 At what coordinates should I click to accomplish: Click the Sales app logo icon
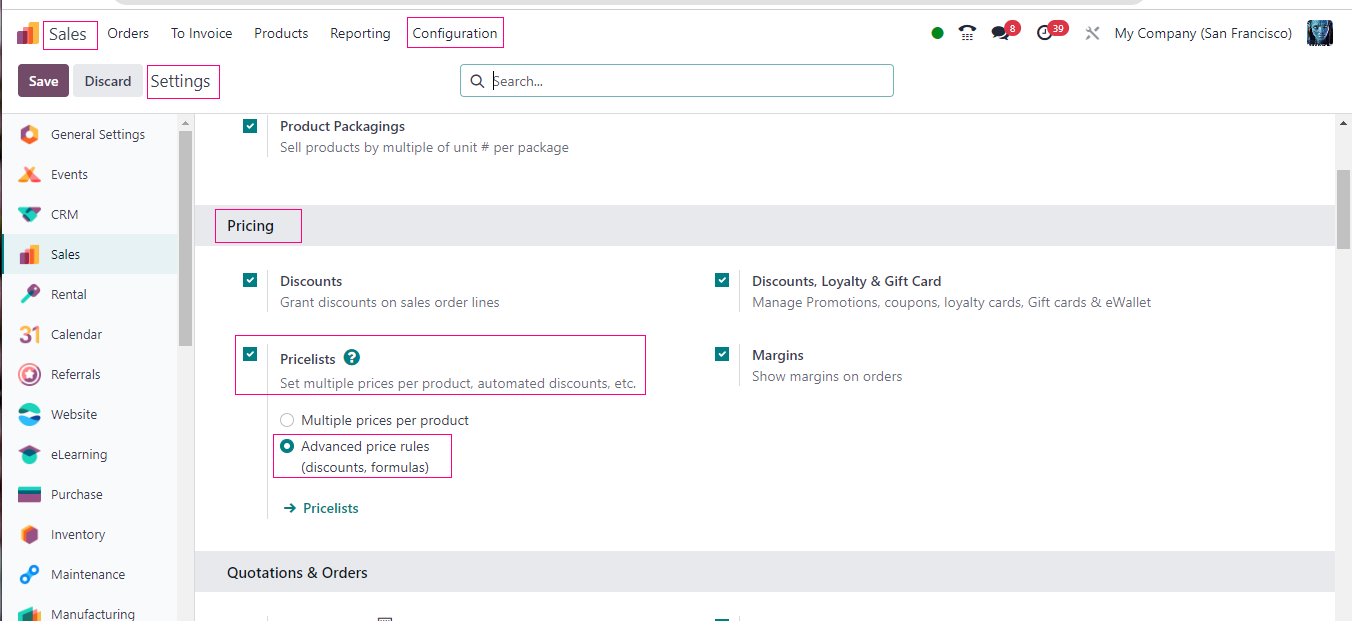point(28,34)
